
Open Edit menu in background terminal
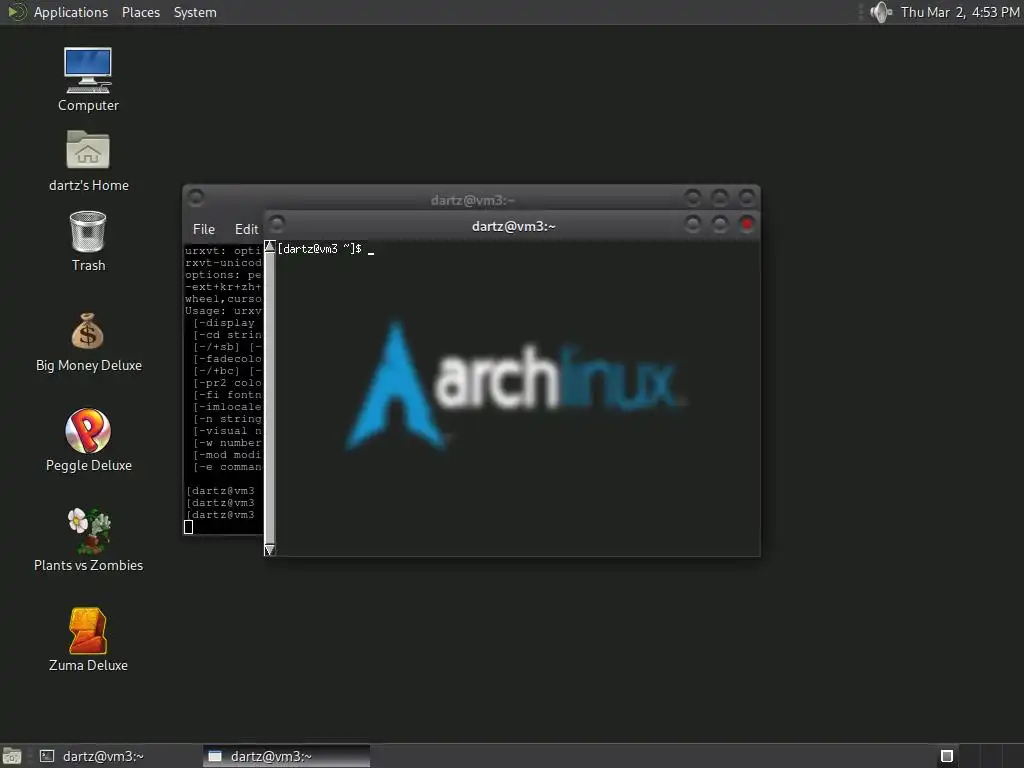pyautogui.click(x=246, y=229)
